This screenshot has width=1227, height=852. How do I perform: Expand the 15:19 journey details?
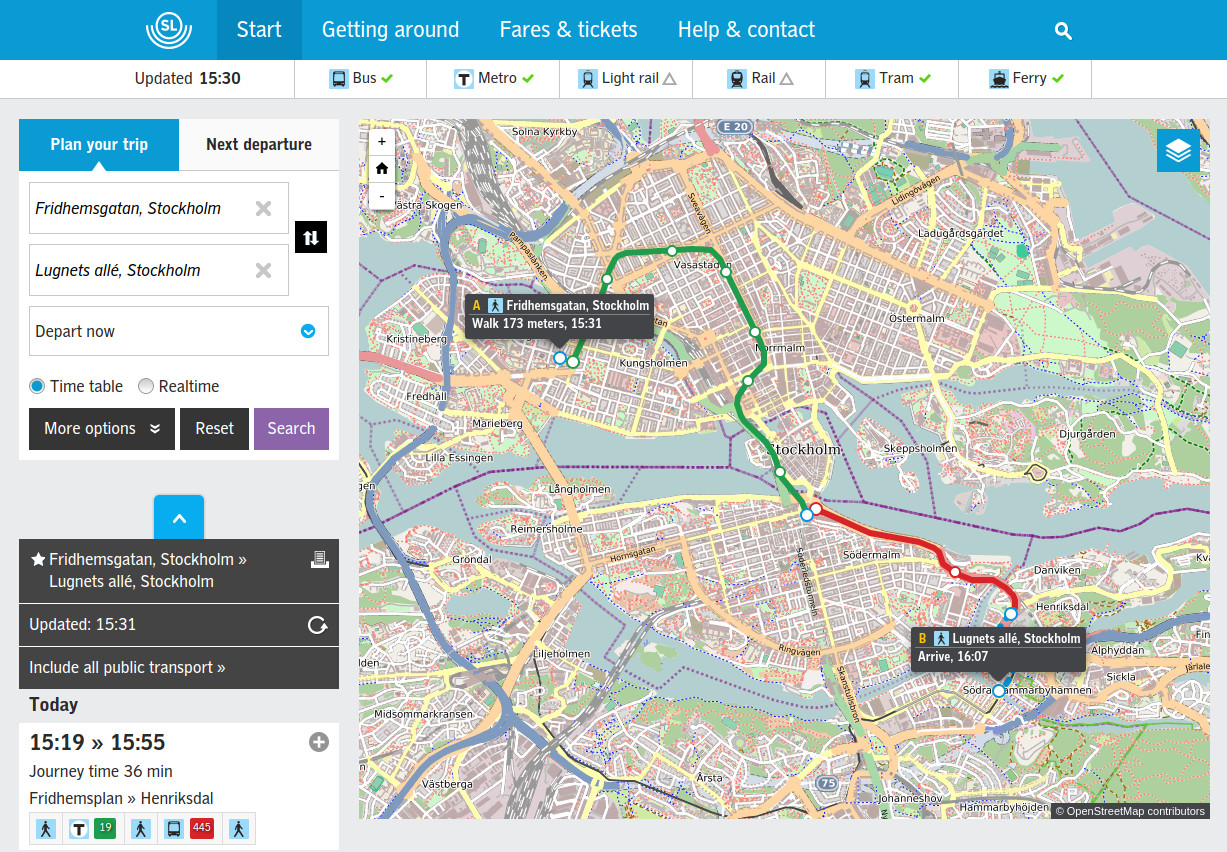click(319, 742)
